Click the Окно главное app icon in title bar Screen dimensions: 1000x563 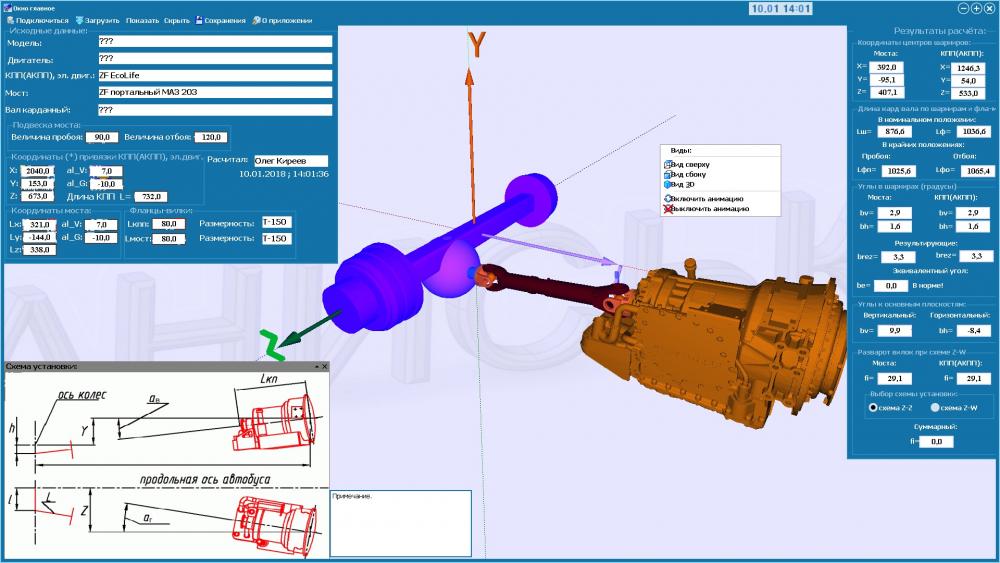pos(8,8)
